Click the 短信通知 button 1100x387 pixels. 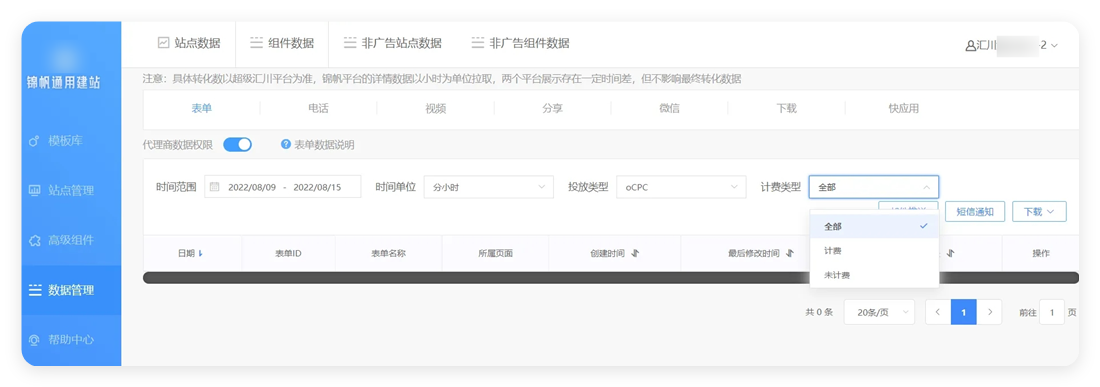click(974, 212)
